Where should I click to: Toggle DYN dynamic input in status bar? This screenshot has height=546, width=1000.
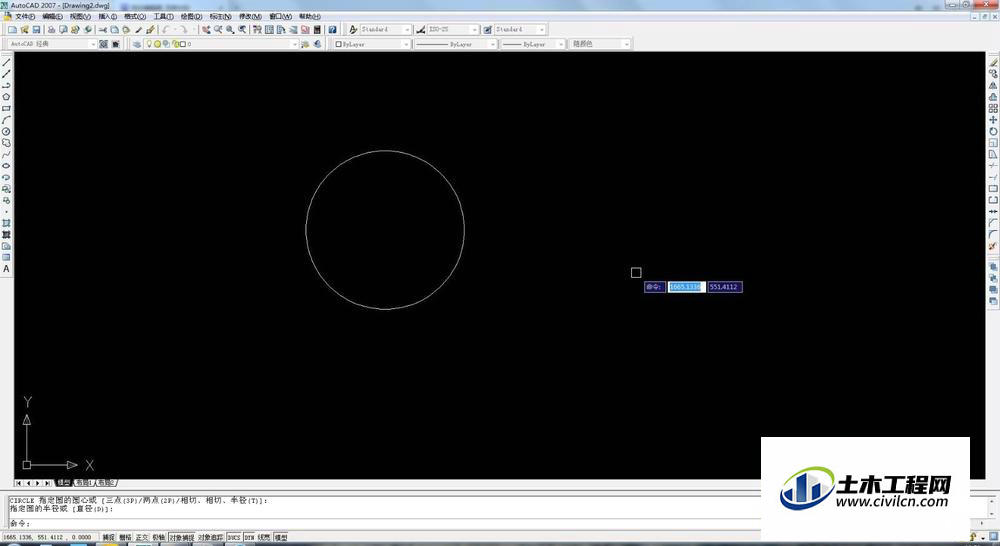point(249,538)
